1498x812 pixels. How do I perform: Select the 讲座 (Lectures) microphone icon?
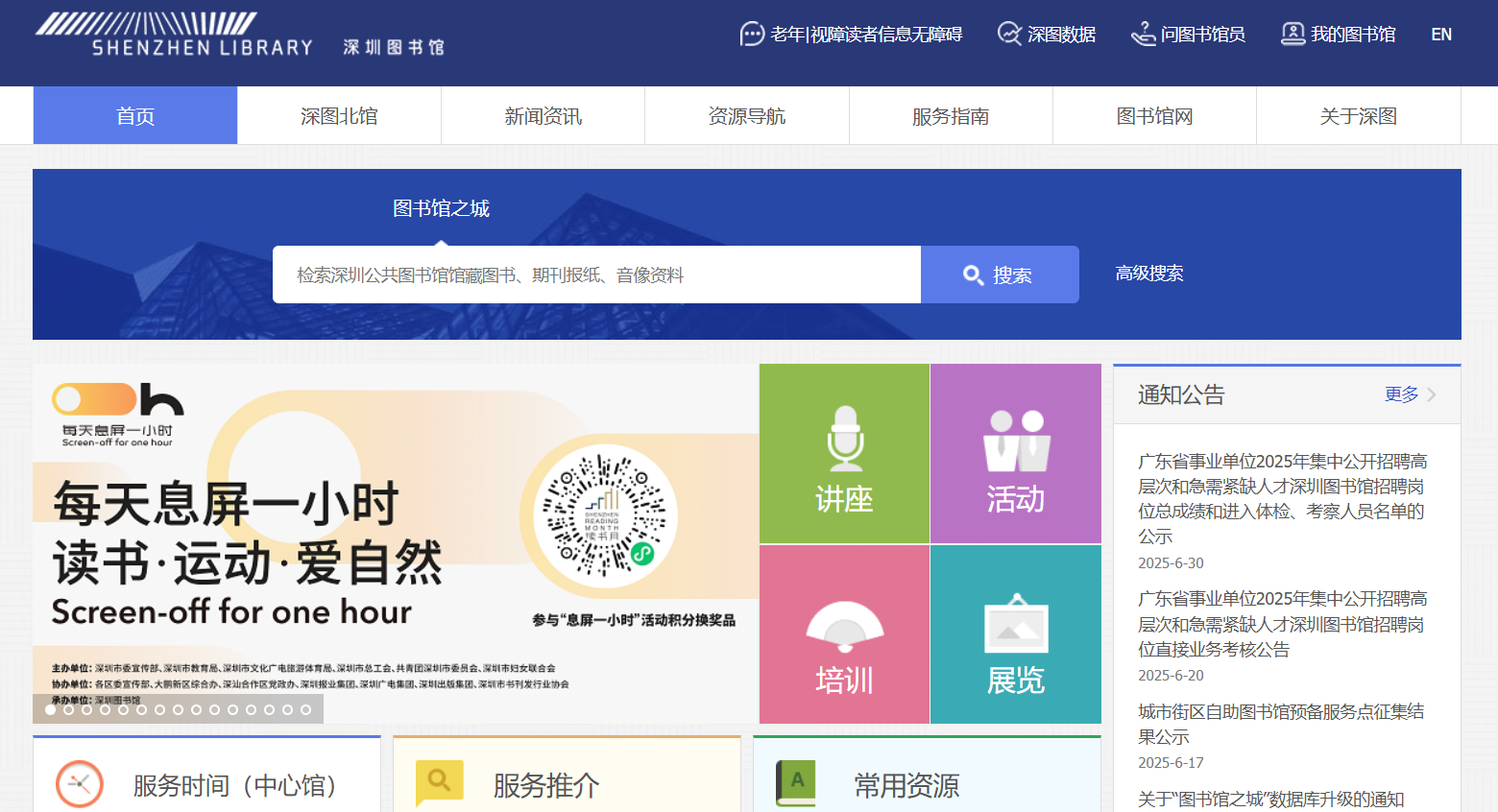coord(843,438)
